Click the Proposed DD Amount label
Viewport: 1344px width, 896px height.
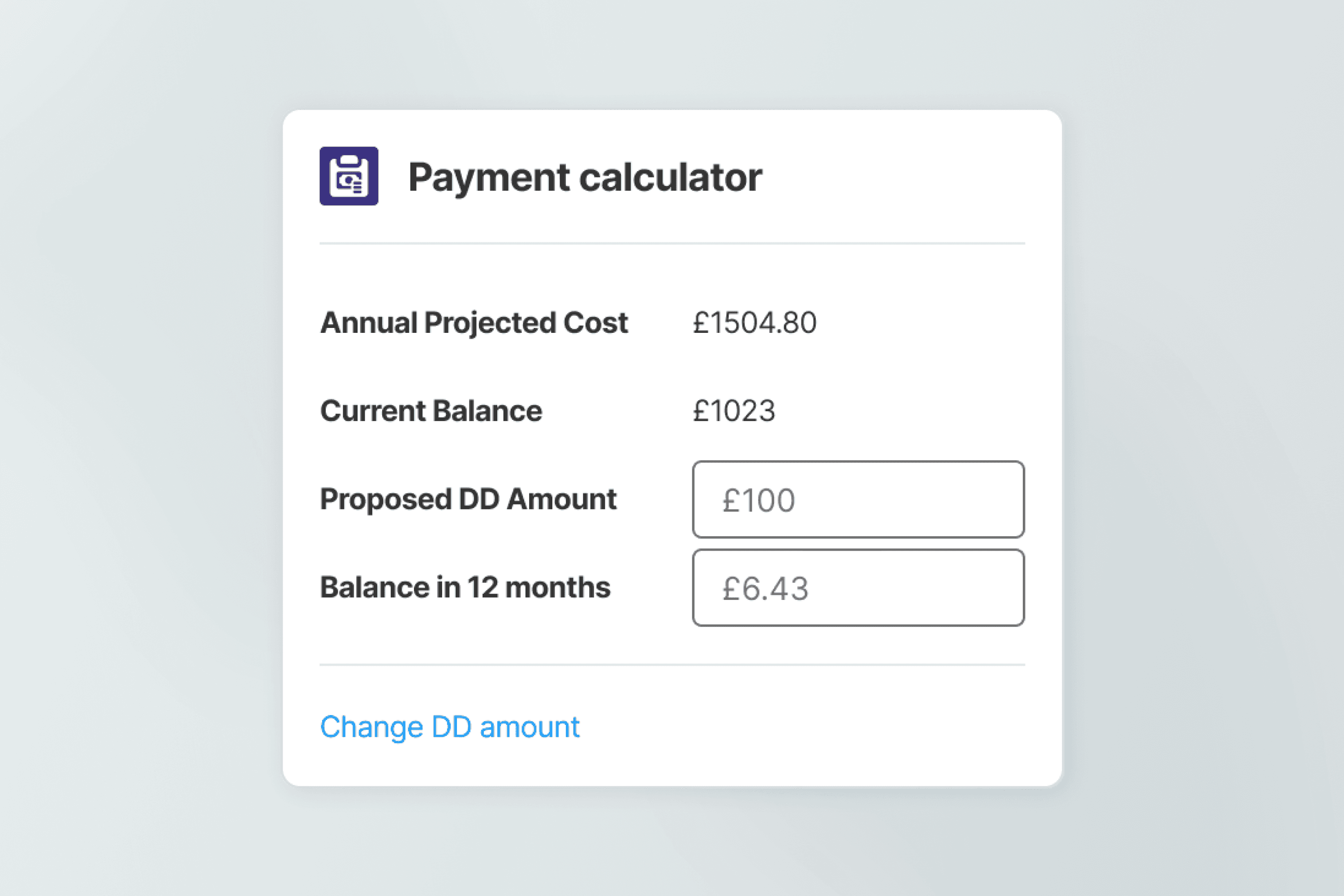pos(468,500)
